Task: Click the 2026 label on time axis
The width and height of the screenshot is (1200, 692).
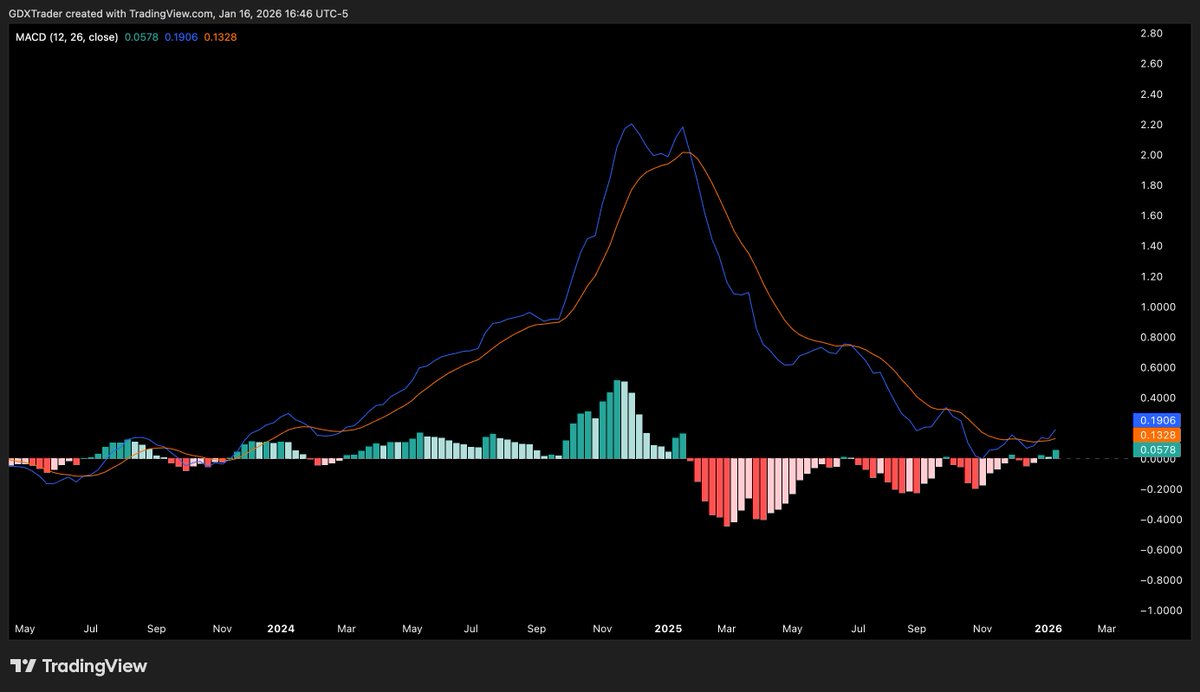Action: [x=1048, y=629]
